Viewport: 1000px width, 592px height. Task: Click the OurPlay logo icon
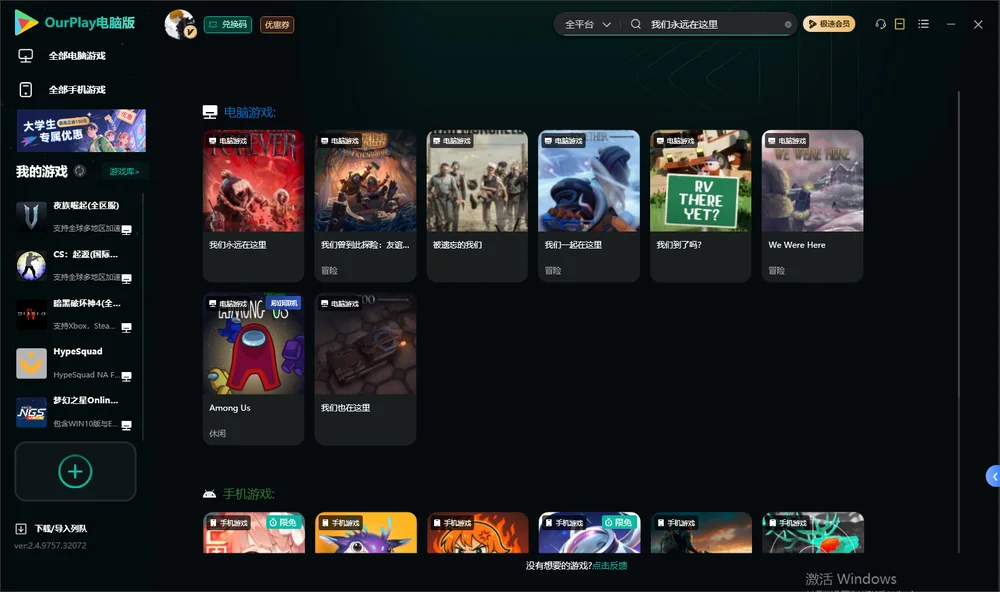26,23
